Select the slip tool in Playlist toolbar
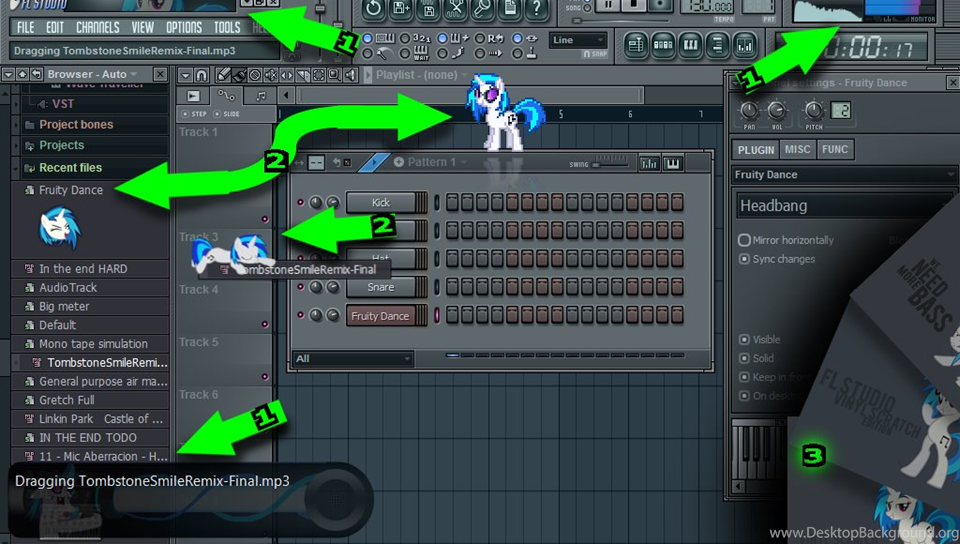 (x=287, y=75)
